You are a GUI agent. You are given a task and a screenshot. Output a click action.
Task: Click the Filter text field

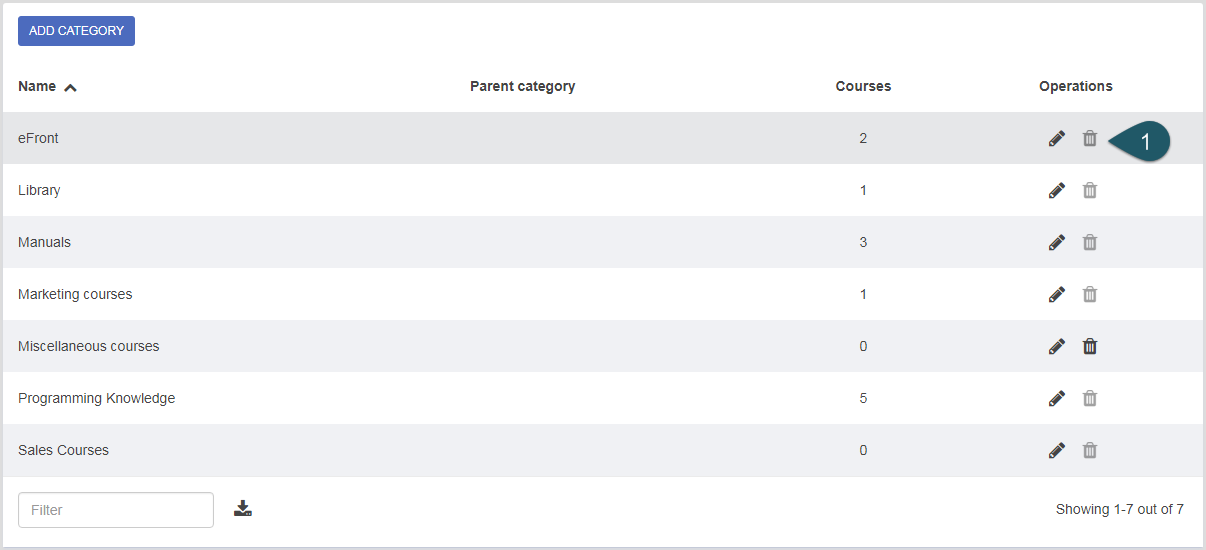[x=116, y=510]
